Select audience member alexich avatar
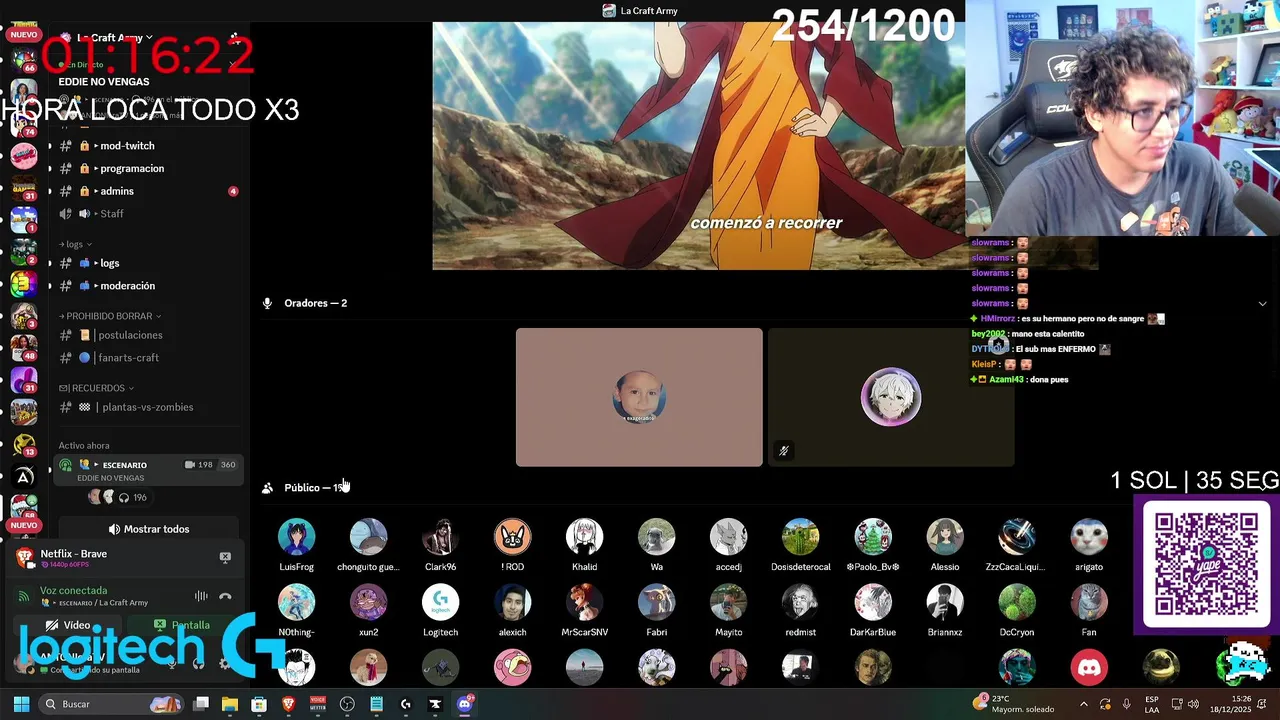Image resolution: width=1280 pixels, height=720 pixels. [x=512, y=603]
